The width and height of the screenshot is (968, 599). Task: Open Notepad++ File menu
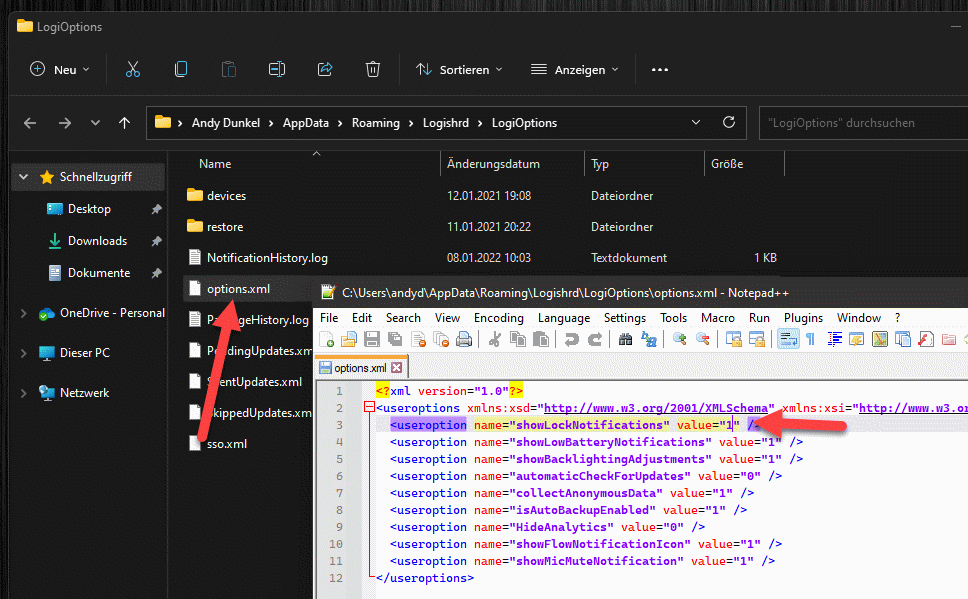pyautogui.click(x=329, y=317)
